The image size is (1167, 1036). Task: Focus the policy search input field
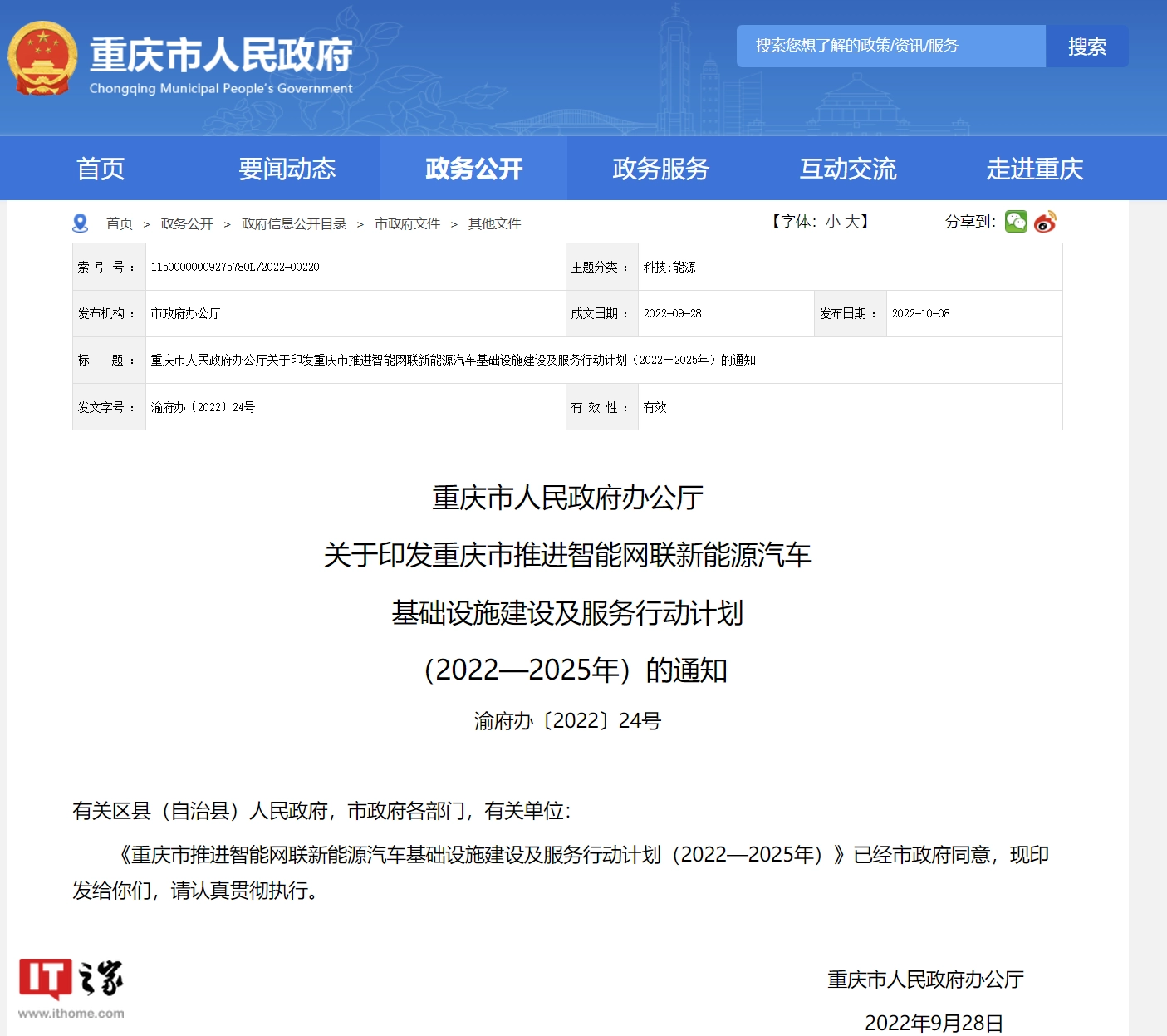(x=890, y=47)
